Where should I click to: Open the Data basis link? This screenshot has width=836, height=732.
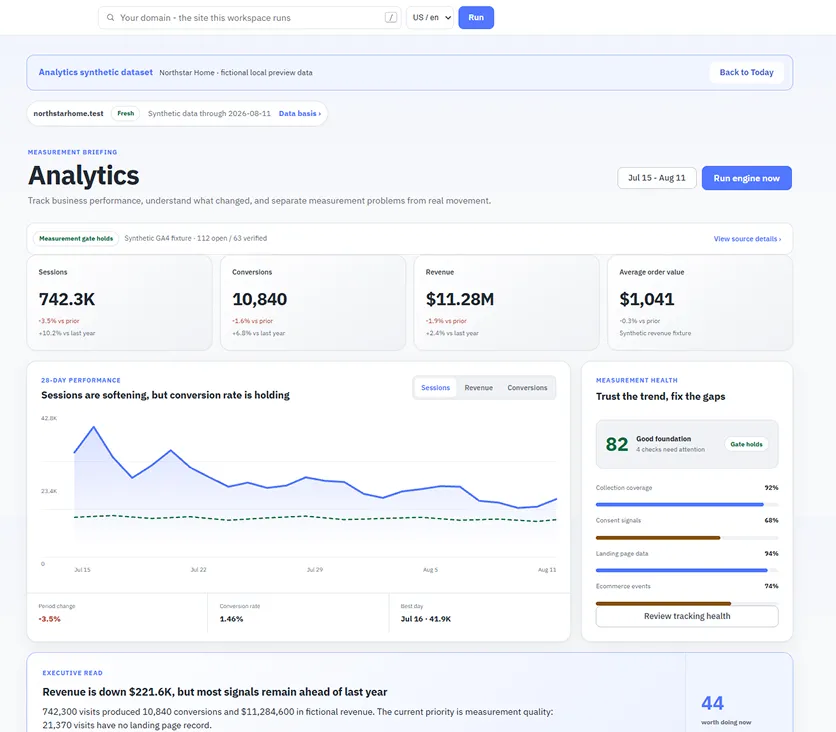coord(300,114)
